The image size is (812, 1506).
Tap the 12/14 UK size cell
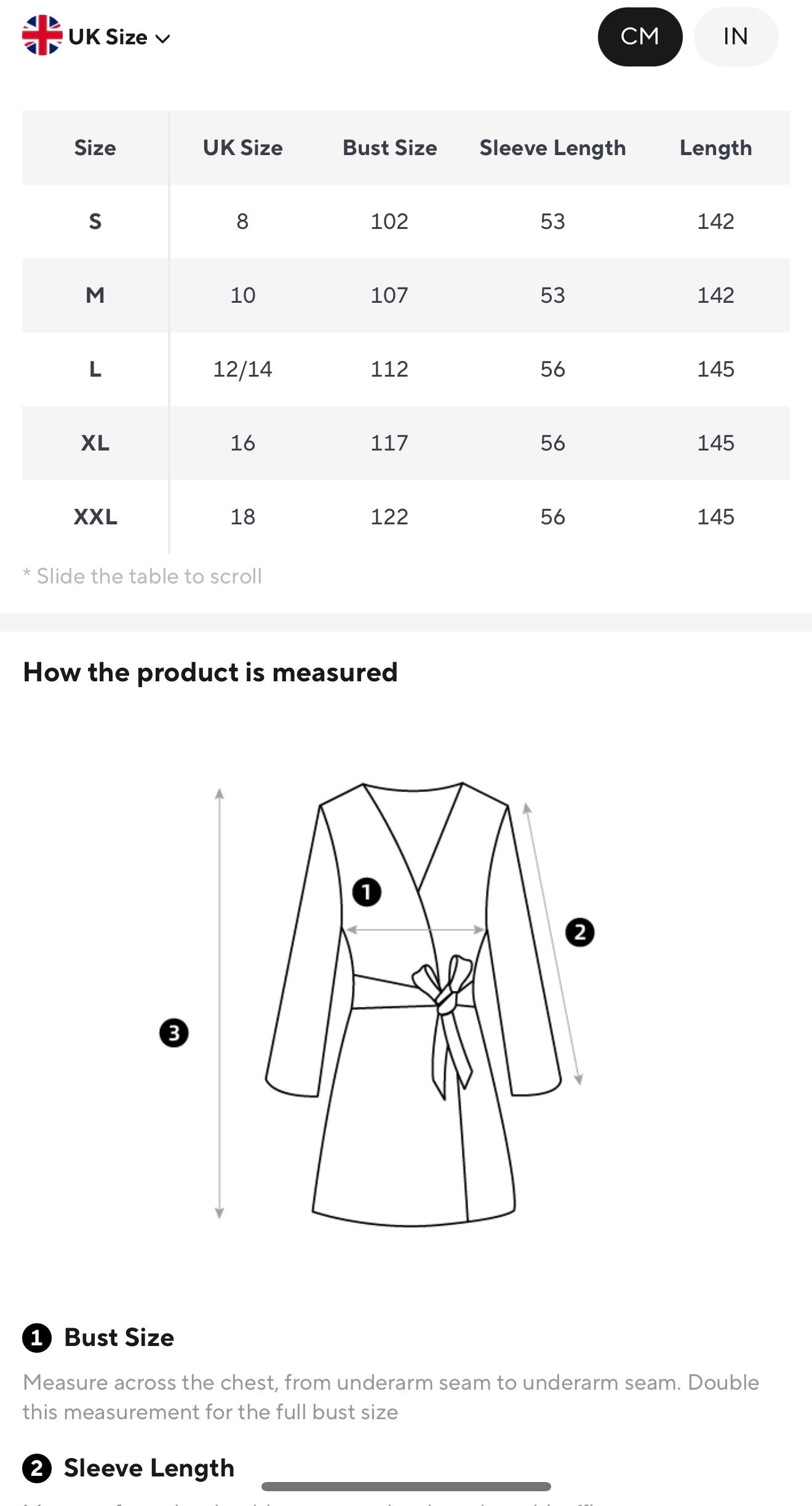(x=242, y=369)
